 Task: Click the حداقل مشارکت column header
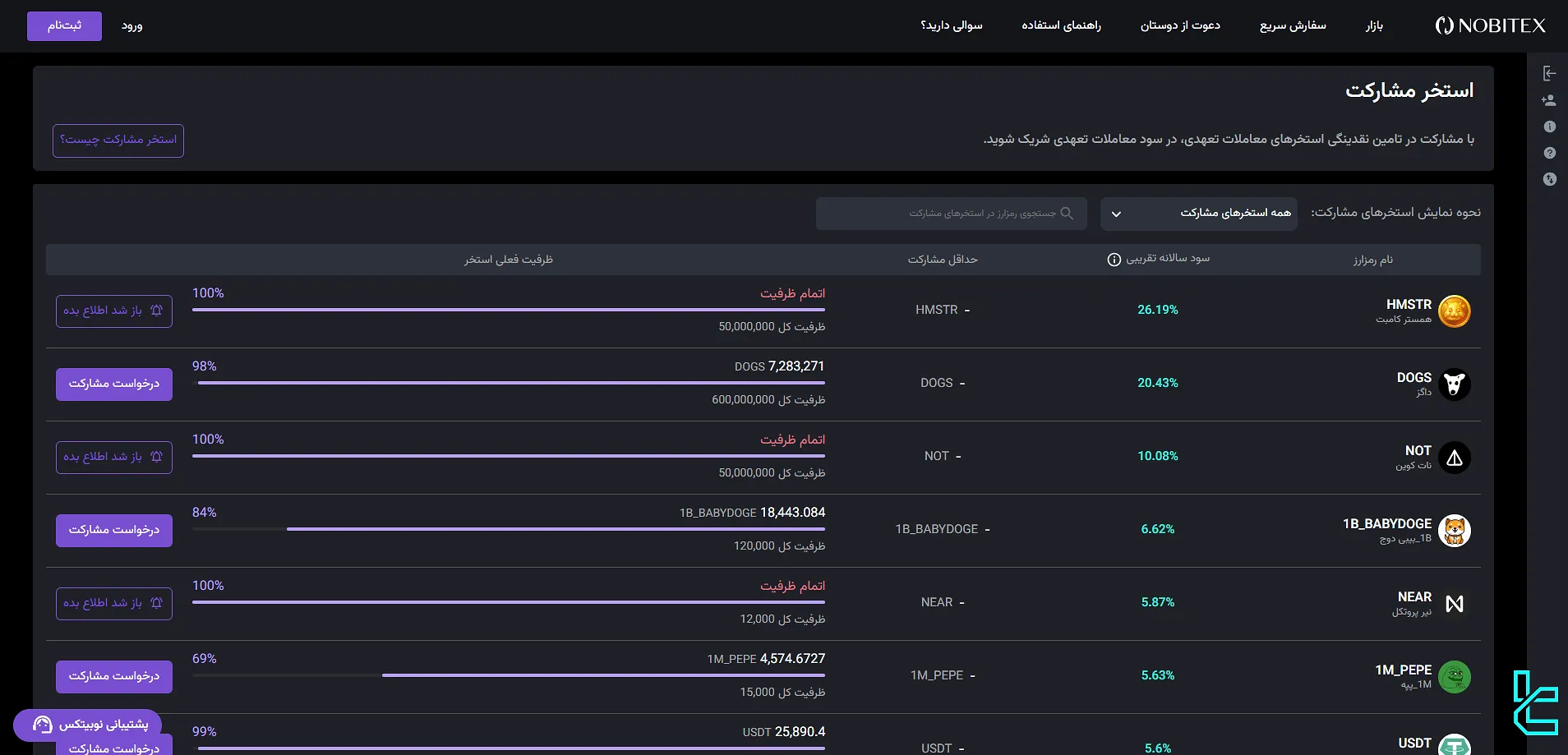coord(943,260)
